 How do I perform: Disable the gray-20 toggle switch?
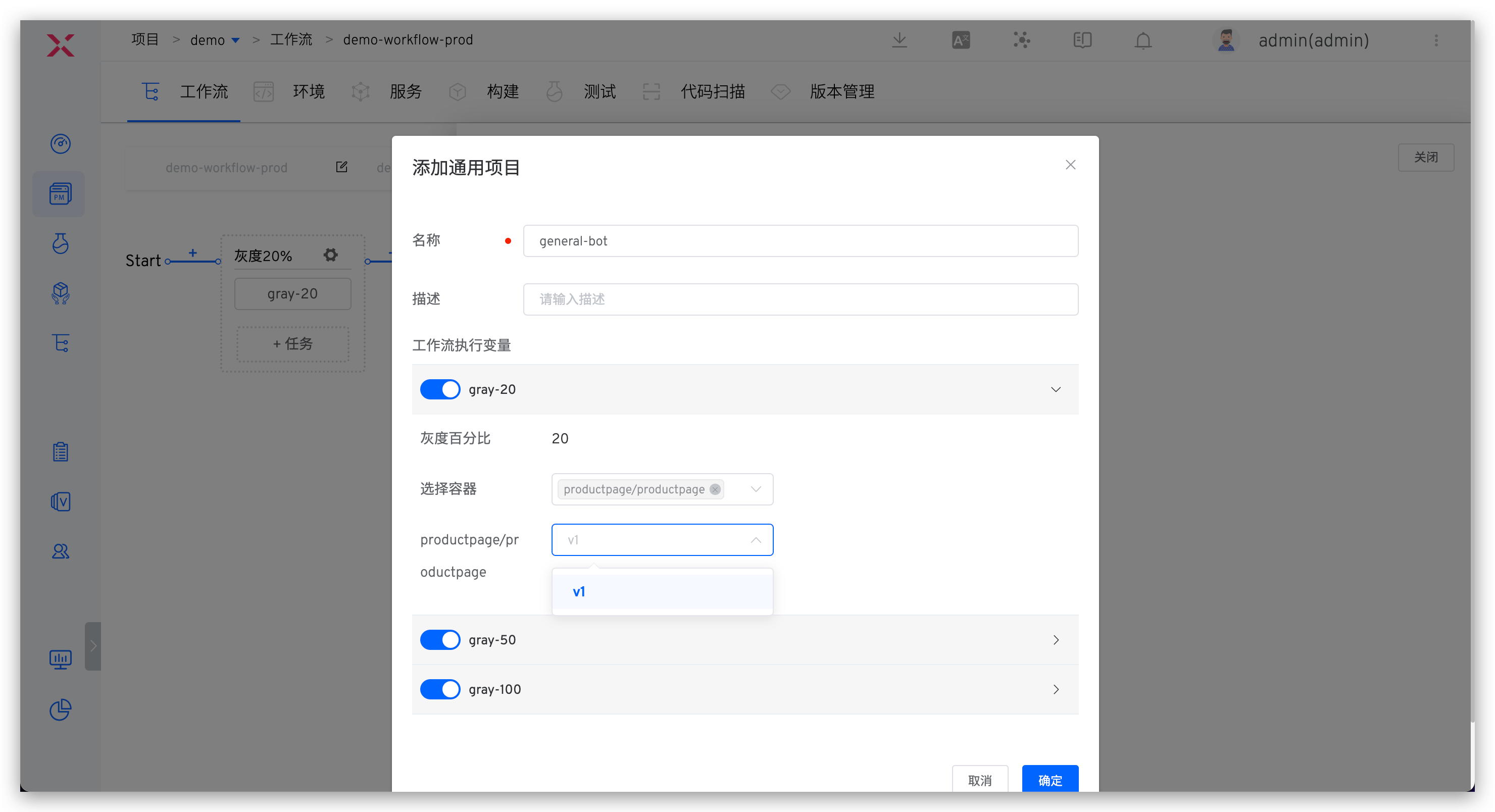pyautogui.click(x=440, y=389)
